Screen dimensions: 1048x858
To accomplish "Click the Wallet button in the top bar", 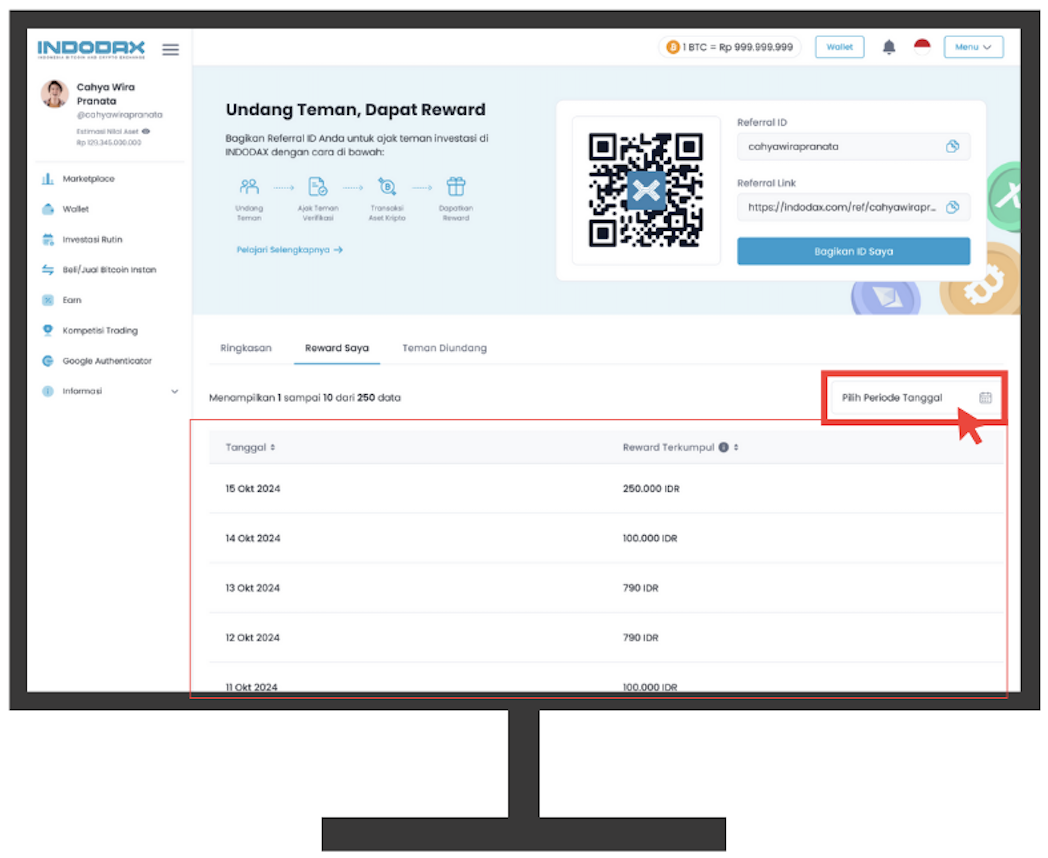I will coord(839,47).
